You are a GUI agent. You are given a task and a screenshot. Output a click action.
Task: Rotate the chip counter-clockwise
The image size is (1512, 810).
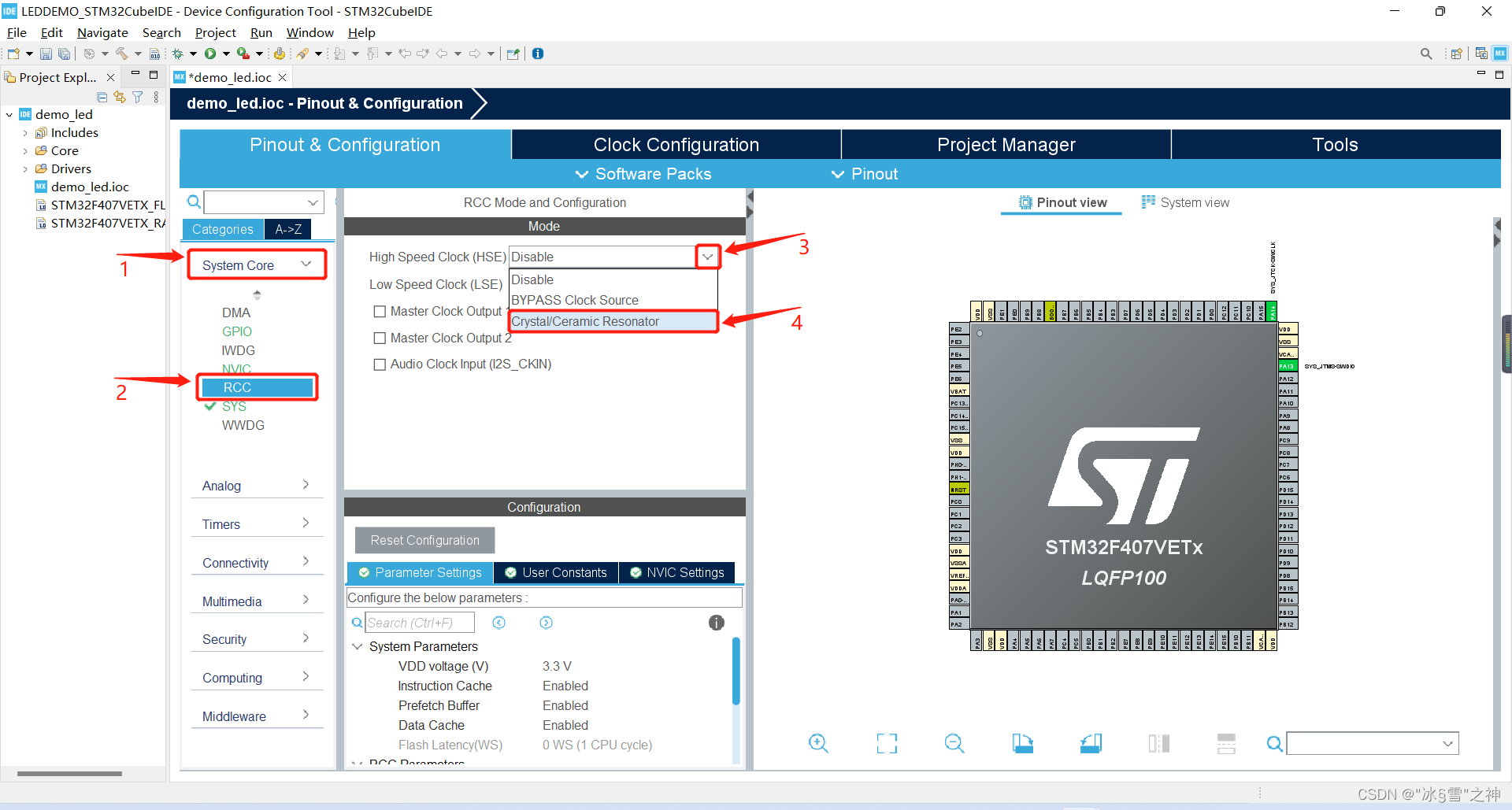(x=1091, y=743)
